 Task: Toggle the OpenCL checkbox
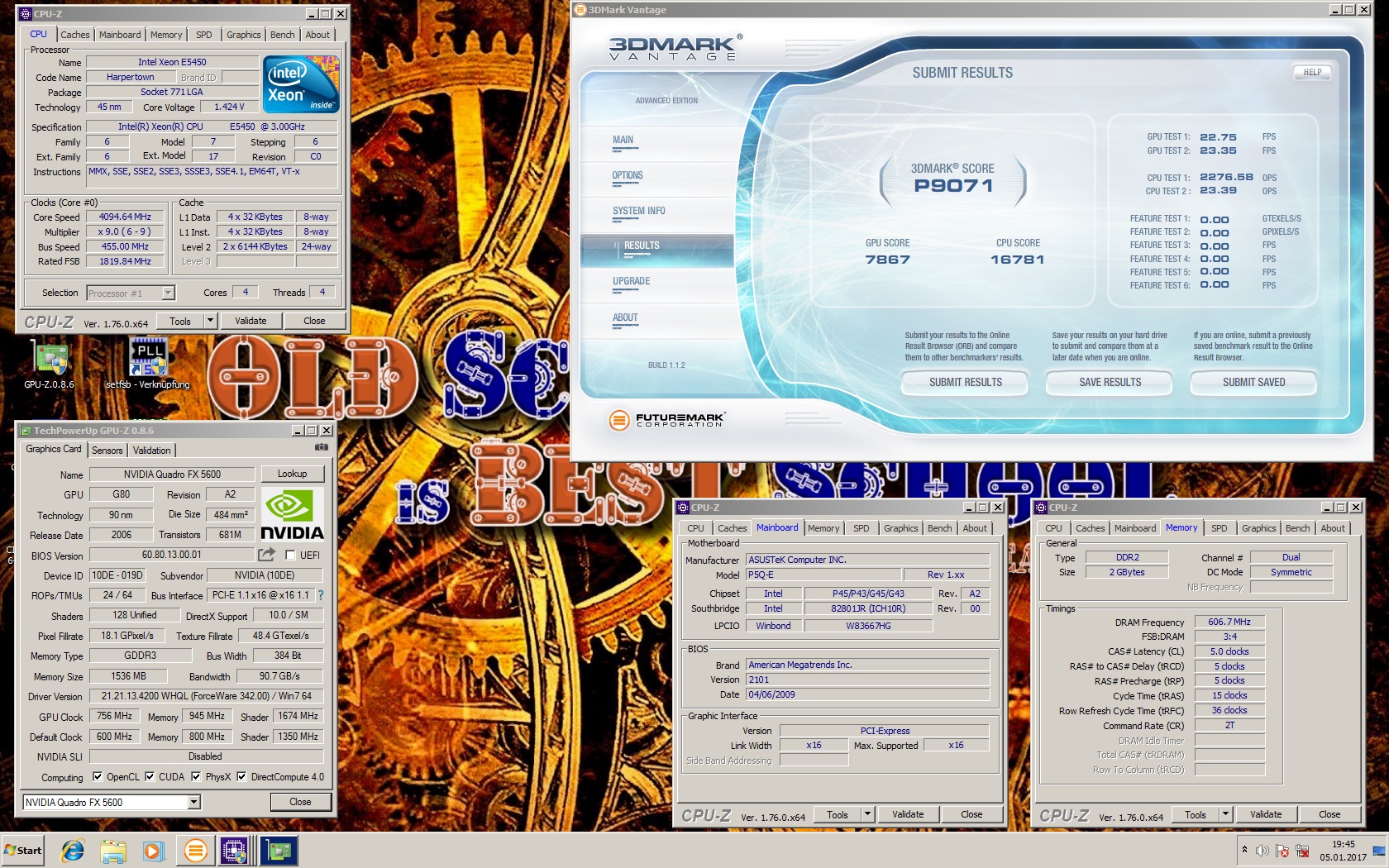click(98, 776)
